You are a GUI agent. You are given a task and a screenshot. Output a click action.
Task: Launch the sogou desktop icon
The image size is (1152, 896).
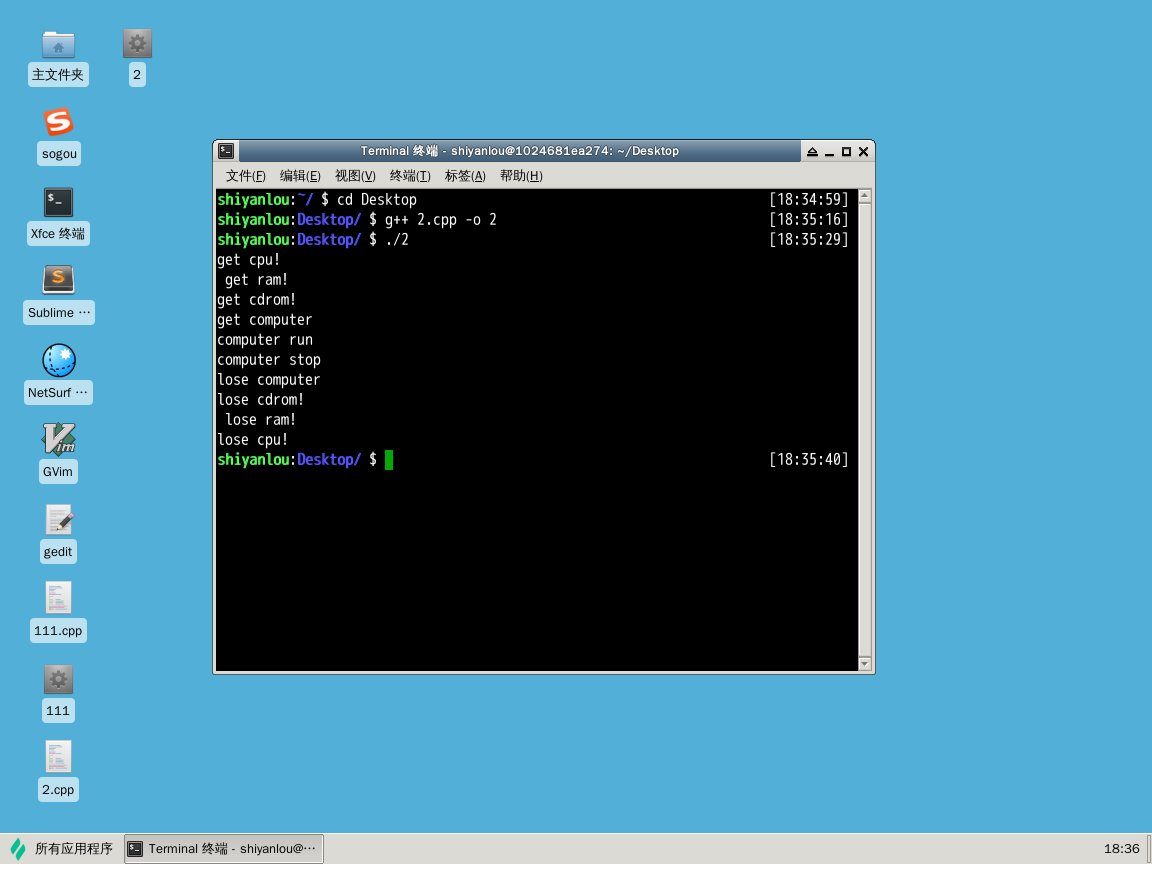58,123
